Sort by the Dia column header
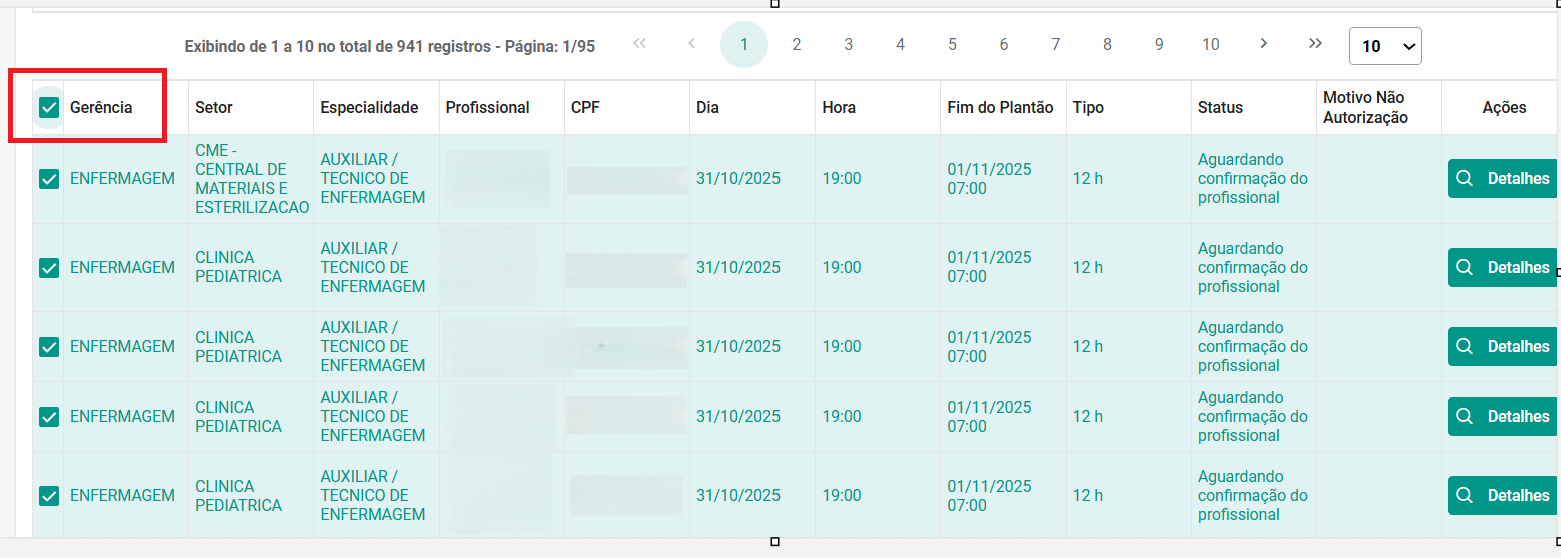Viewport: 1561px width, 558px height. click(x=708, y=108)
